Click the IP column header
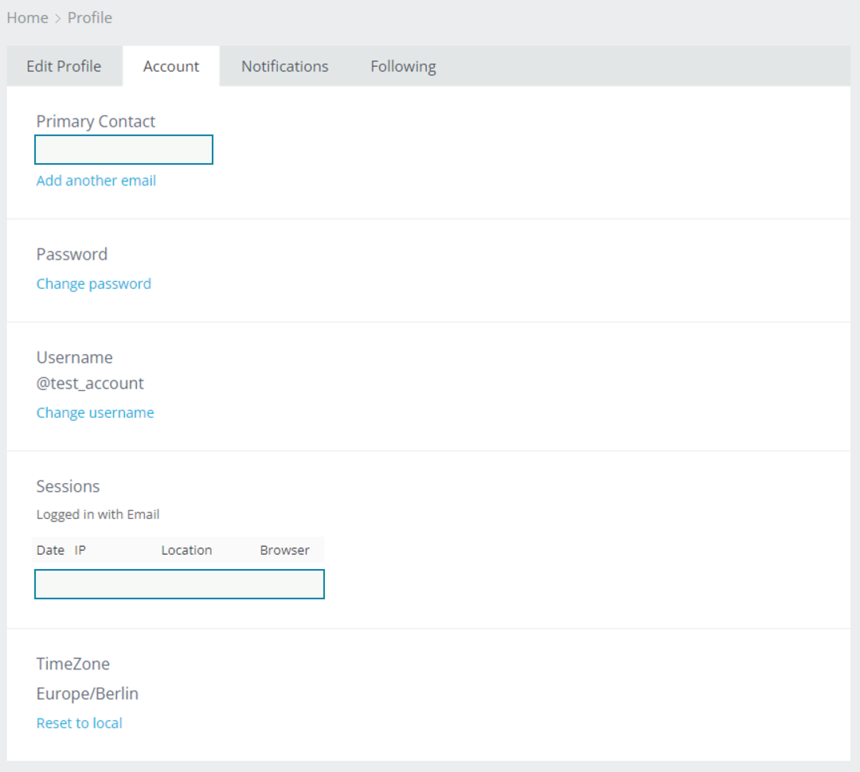 [x=80, y=550]
